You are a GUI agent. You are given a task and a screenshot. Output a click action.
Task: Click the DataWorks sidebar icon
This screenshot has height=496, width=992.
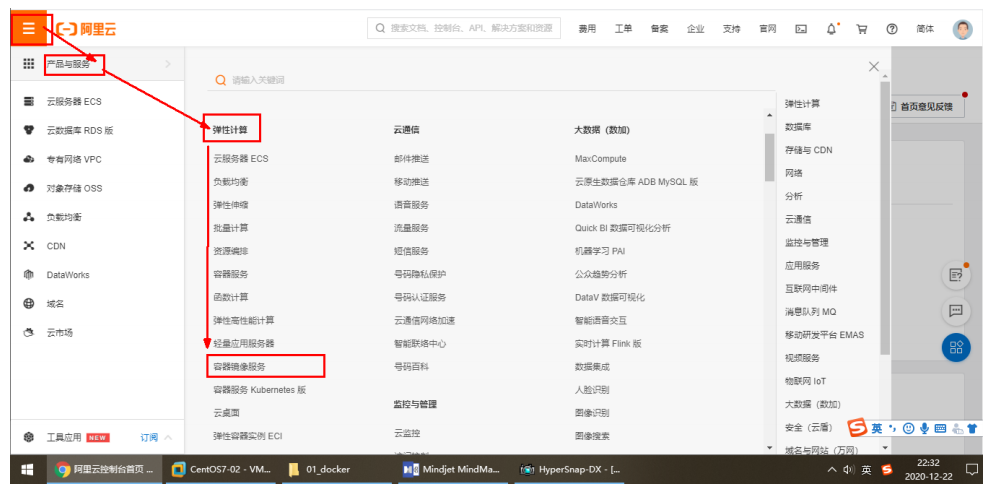[x=28, y=275]
